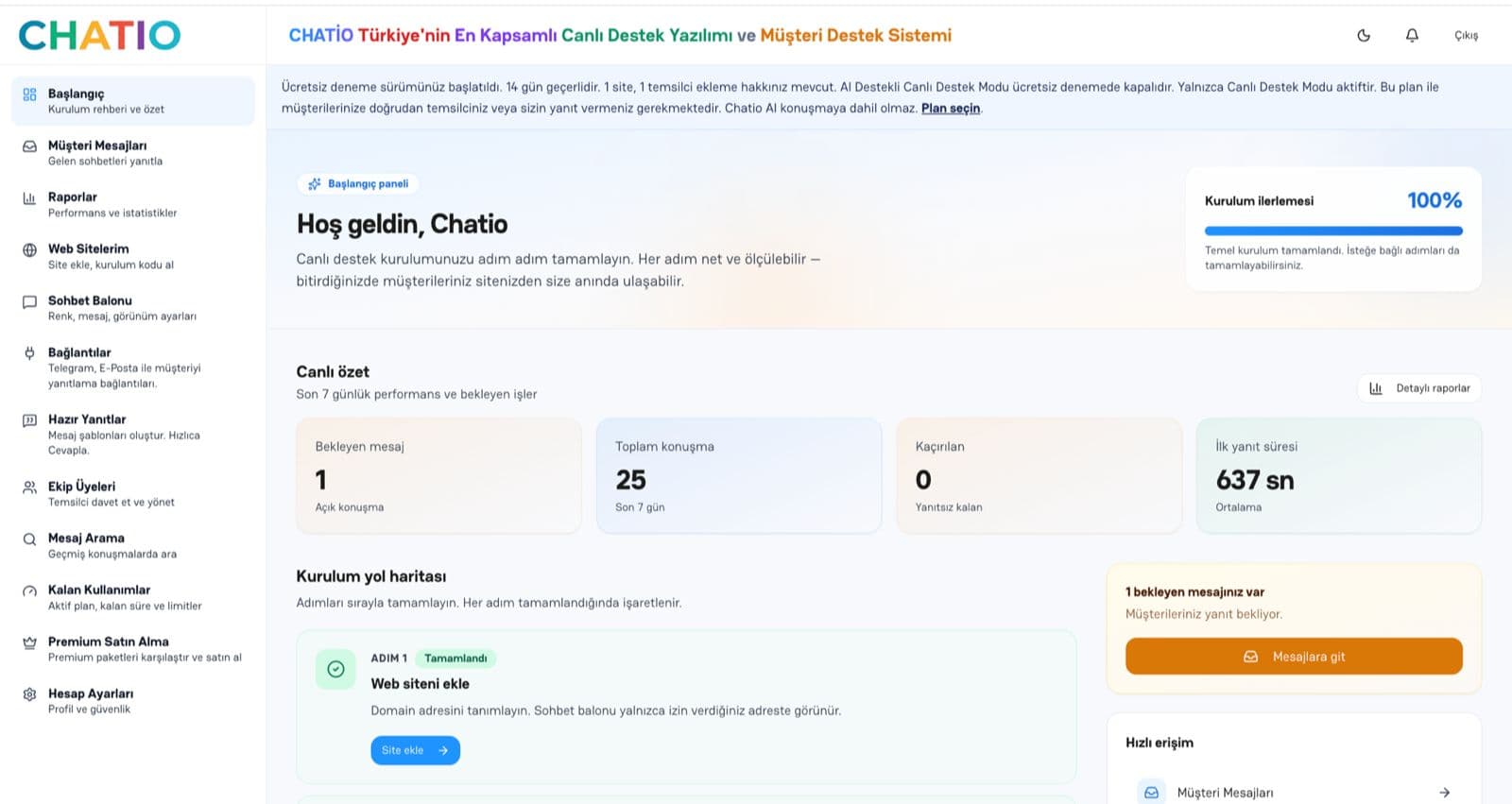Click the Başlangıç dashboard grid icon
1512x804 pixels.
29,94
